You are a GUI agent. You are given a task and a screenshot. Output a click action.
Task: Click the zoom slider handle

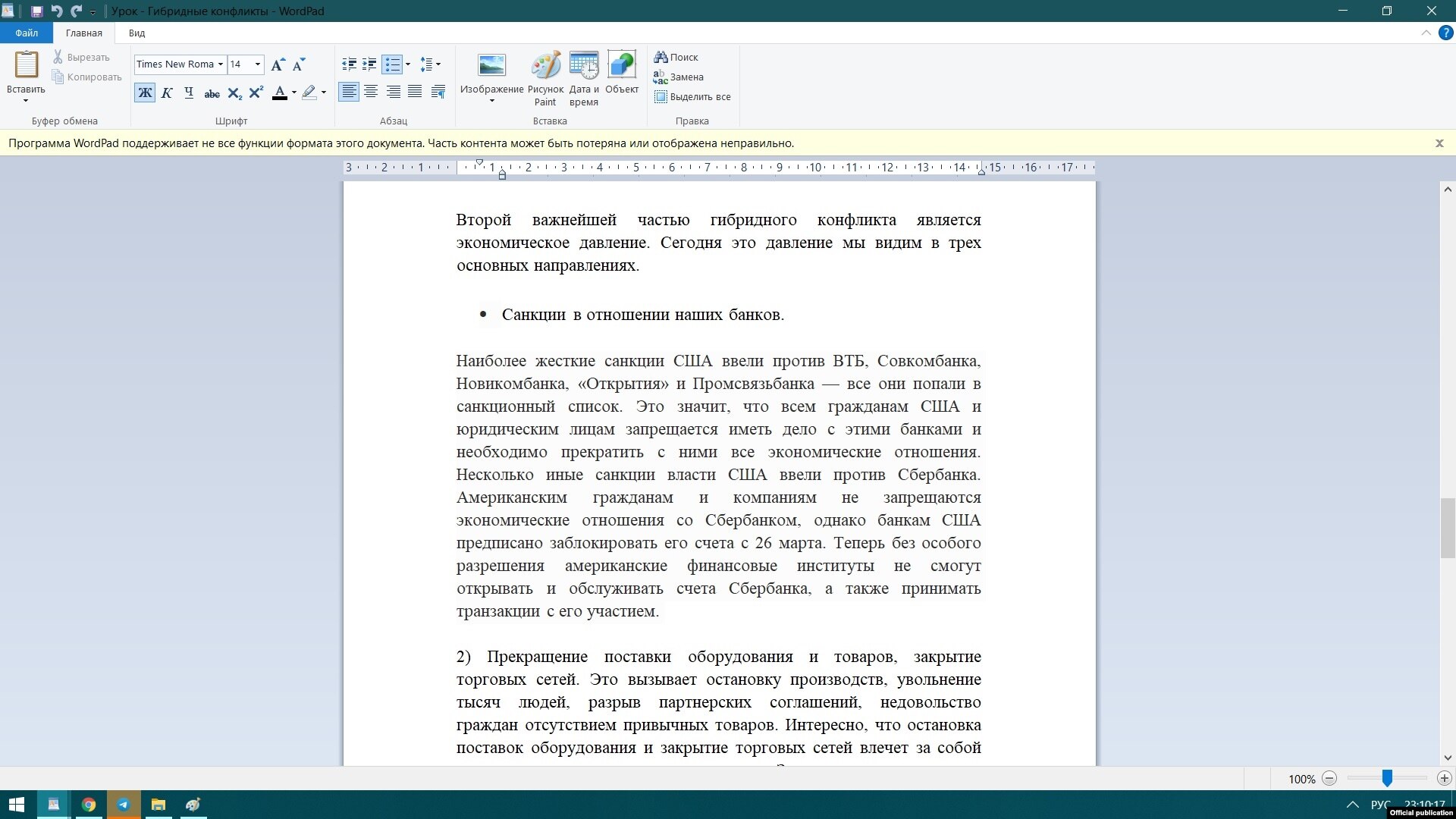coord(1386,778)
